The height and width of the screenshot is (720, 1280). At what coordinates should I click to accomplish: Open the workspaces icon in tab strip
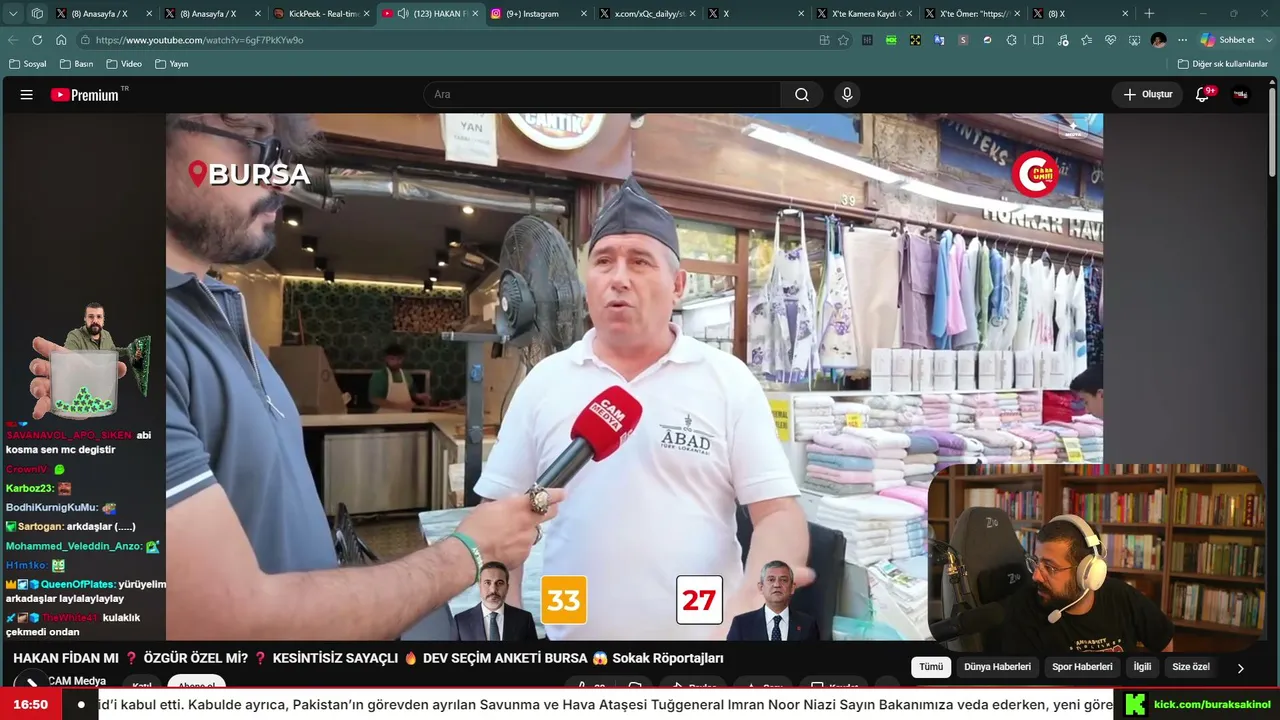click(37, 14)
